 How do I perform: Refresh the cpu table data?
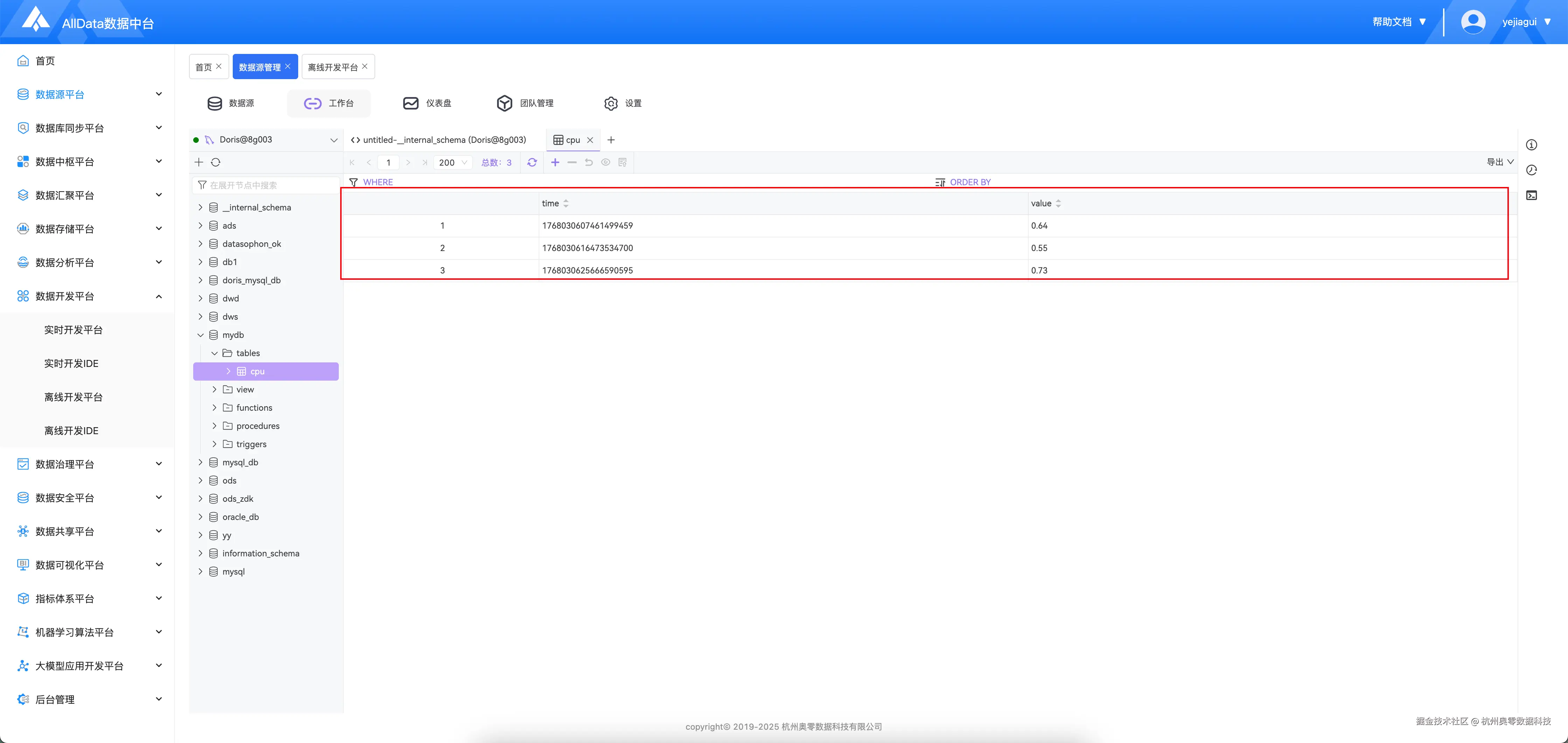pos(532,162)
